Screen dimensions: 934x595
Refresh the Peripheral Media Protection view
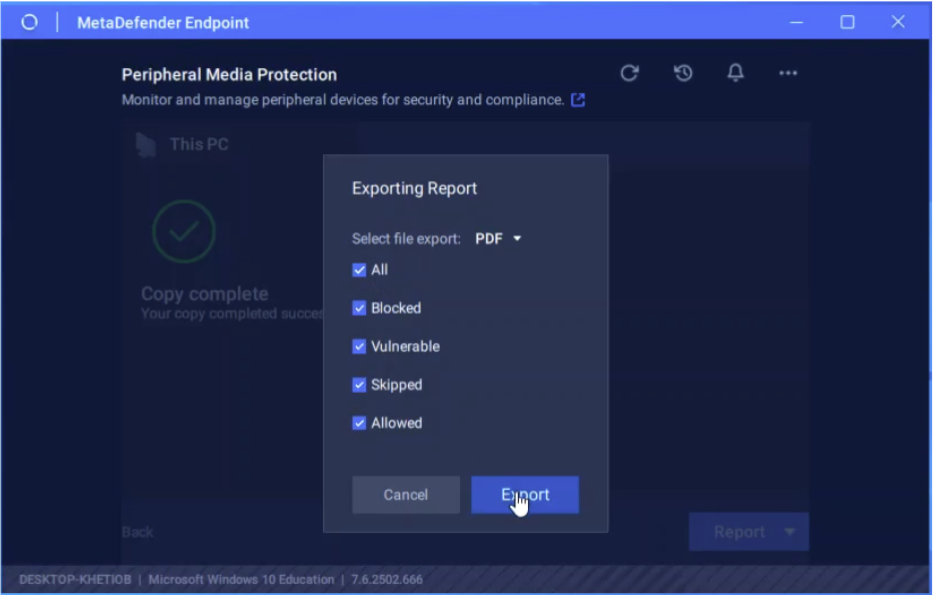click(x=630, y=73)
